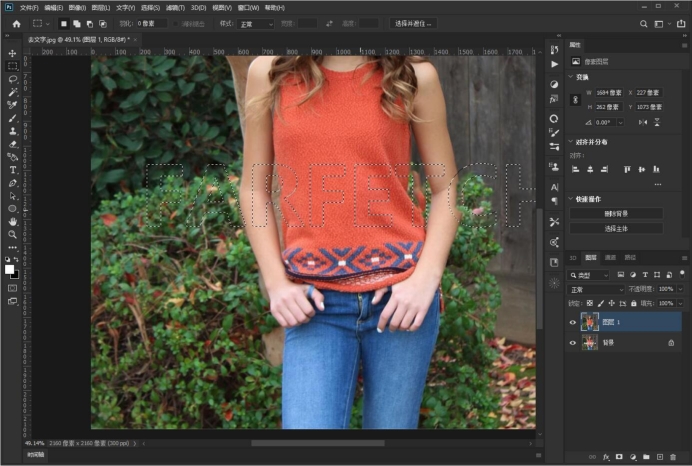
Task: Hide layer 图层 1 via eye icon
Action: pos(573,322)
